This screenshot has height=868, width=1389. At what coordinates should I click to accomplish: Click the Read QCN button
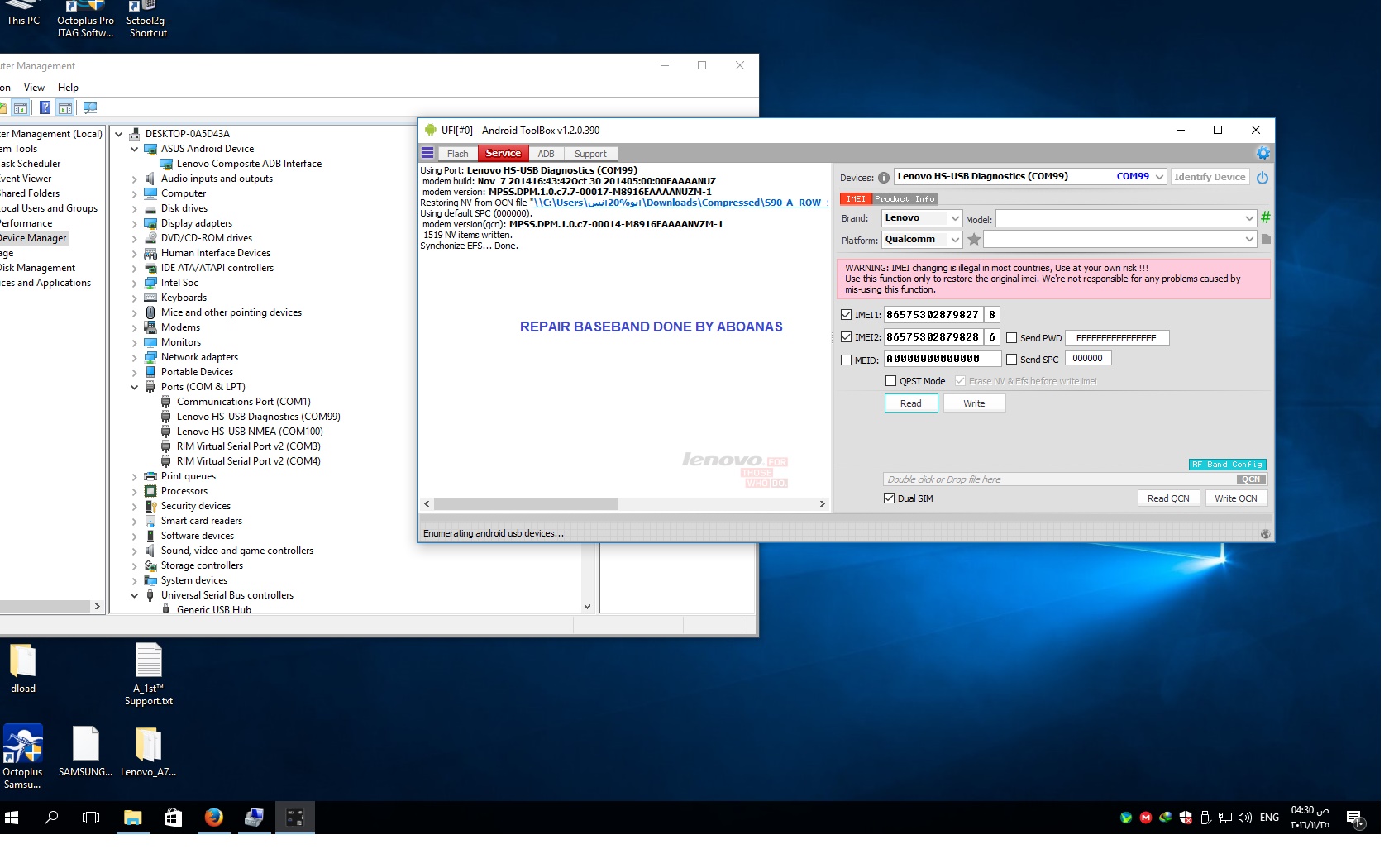tap(1168, 498)
